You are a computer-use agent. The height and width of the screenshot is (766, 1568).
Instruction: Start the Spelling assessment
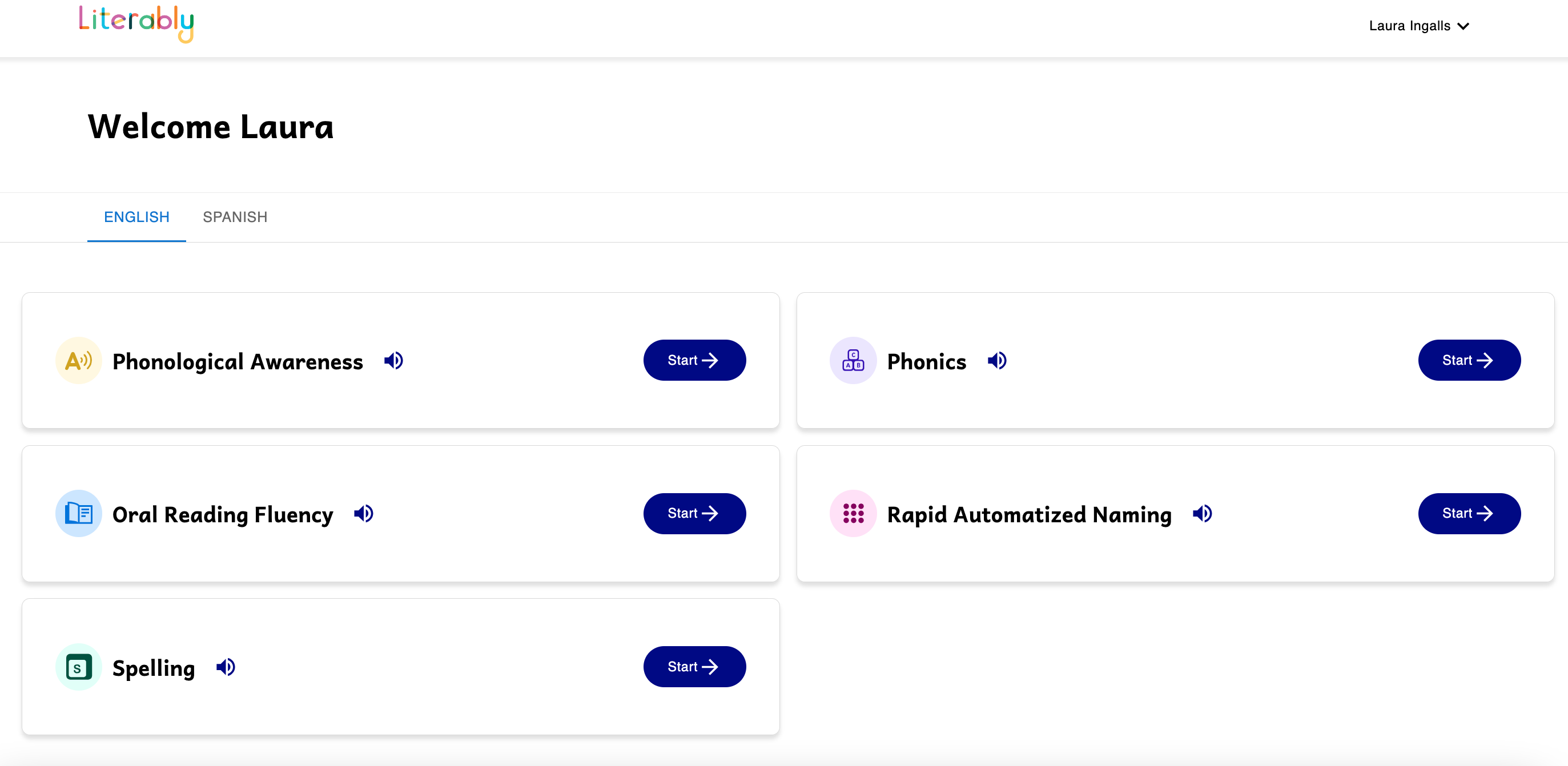pos(694,667)
